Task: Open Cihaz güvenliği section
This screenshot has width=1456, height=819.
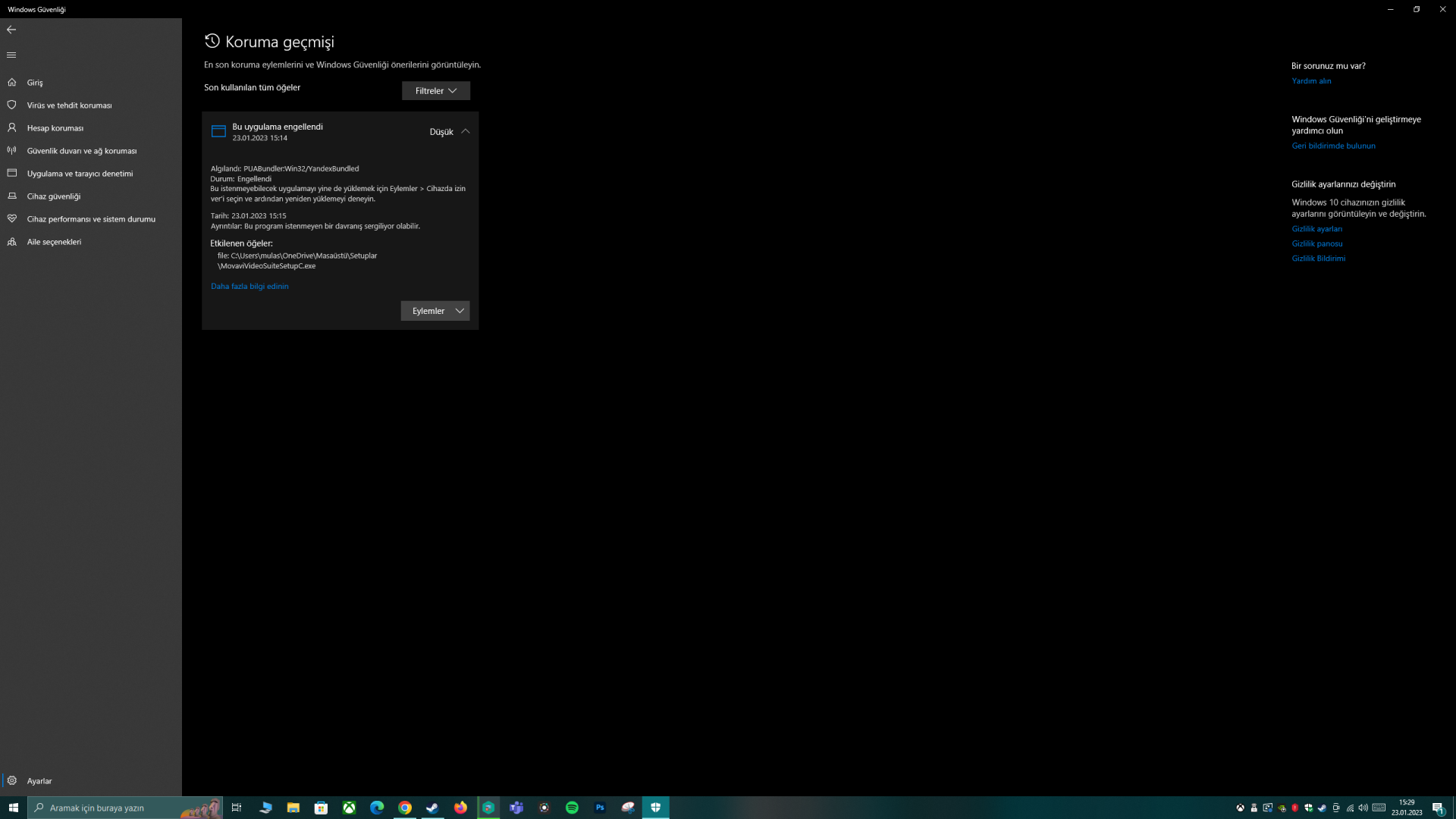Action: tap(53, 196)
